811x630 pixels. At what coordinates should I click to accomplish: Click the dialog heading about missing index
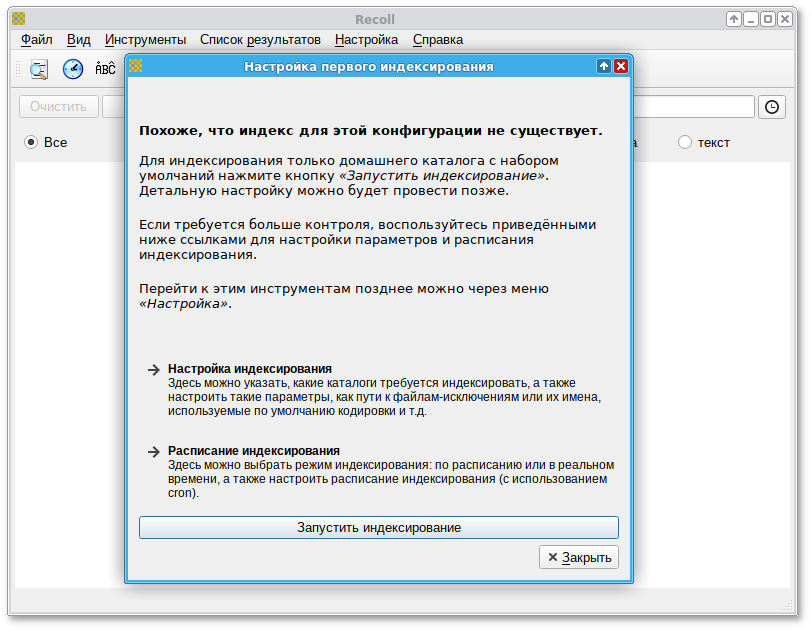point(371,130)
